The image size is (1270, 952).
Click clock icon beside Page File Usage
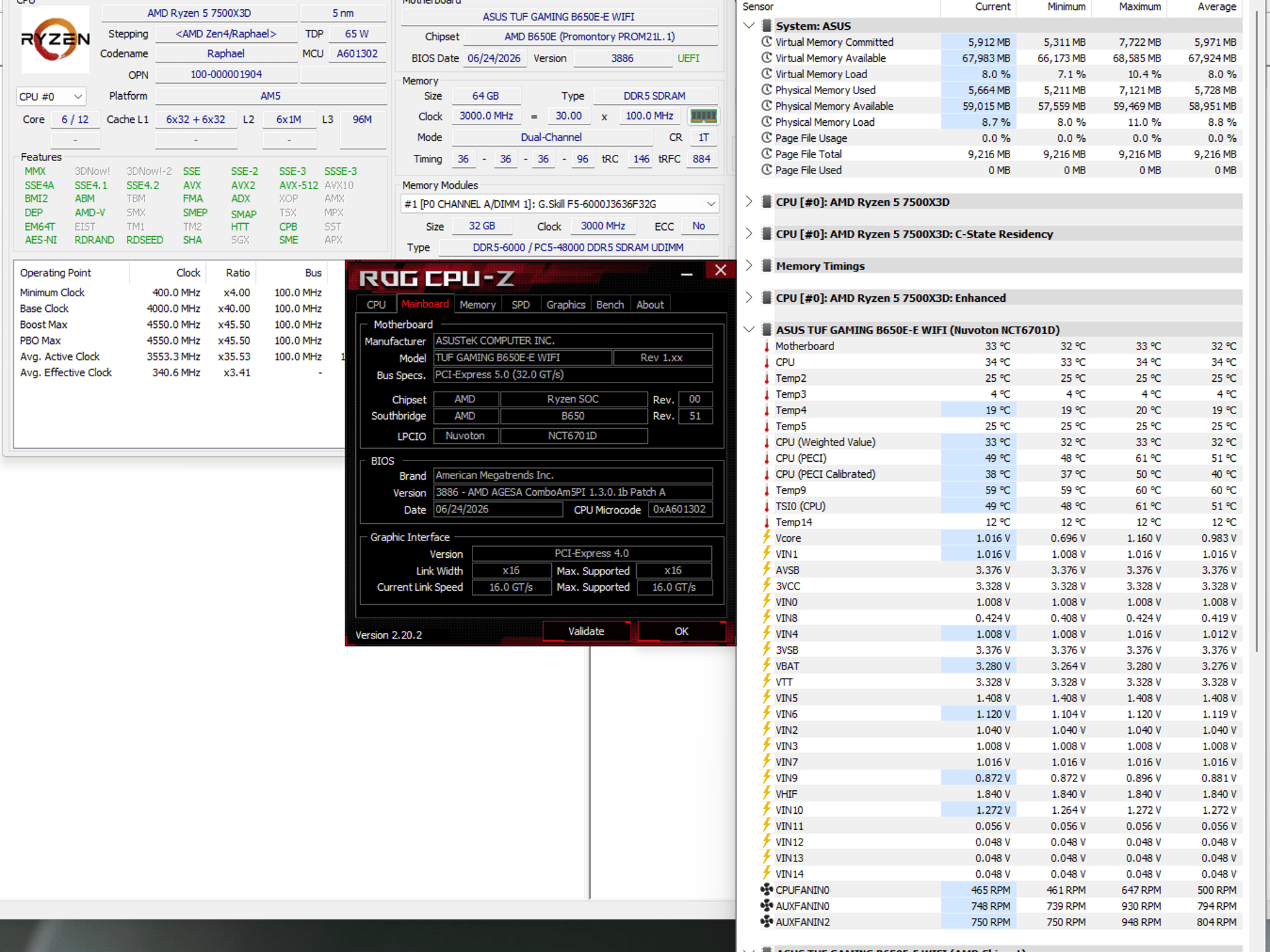(766, 138)
